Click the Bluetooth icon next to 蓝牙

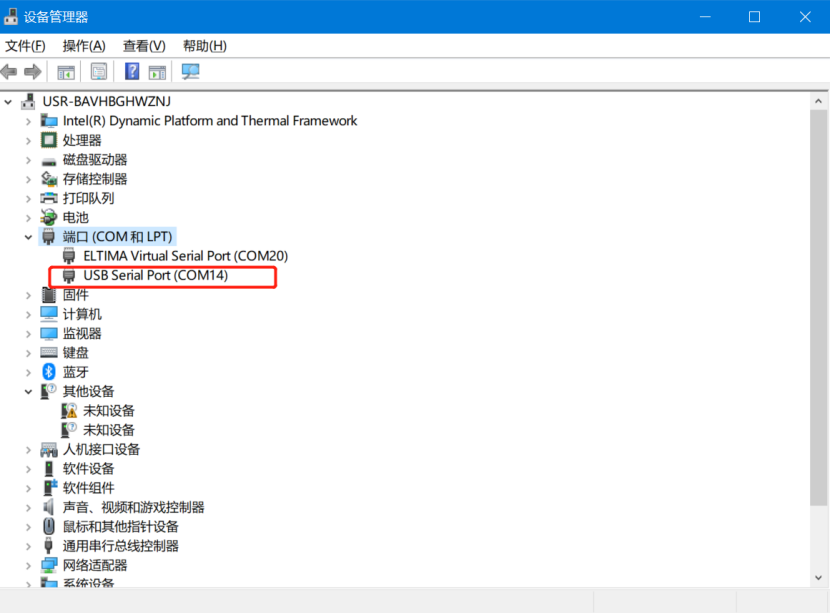tap(49, 372)
